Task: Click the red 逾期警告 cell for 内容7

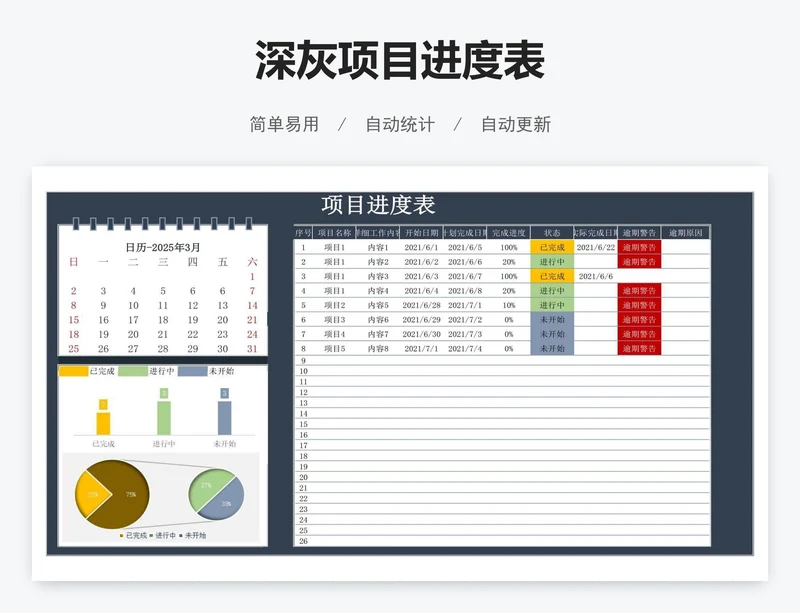Action: coord(639,334)
